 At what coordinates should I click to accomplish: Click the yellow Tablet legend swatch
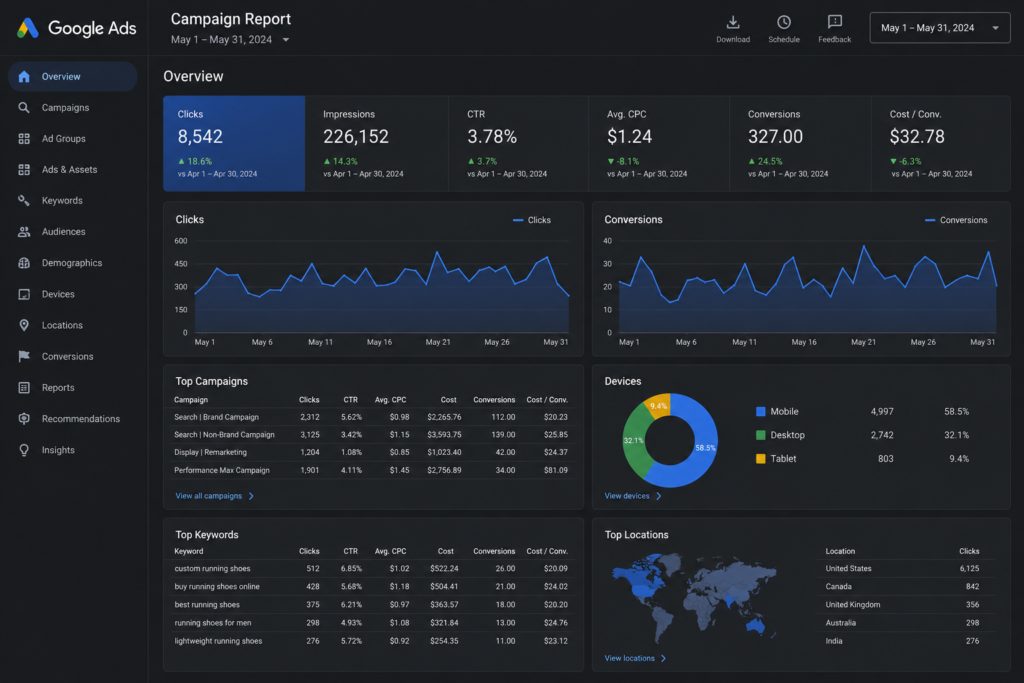761,458
